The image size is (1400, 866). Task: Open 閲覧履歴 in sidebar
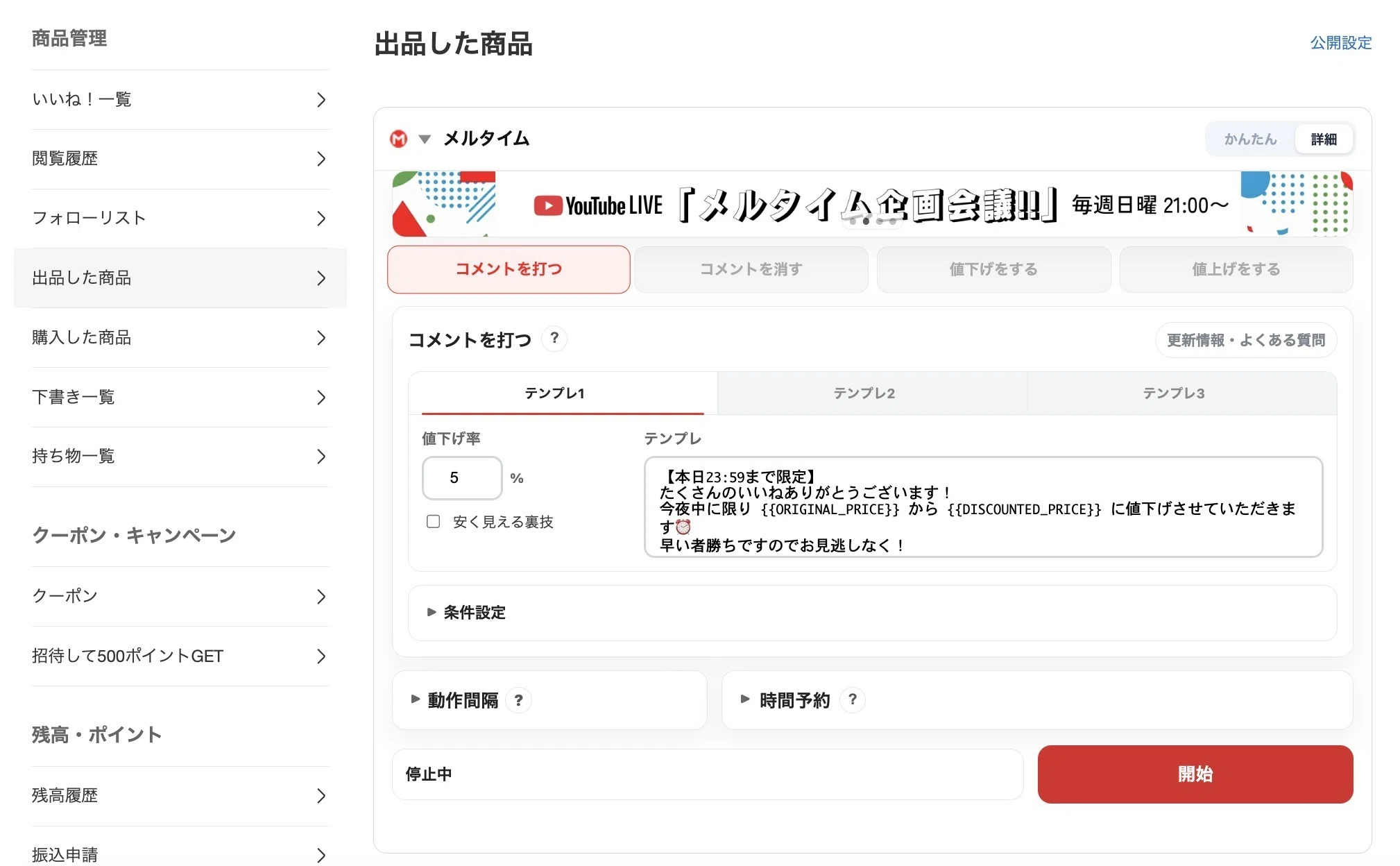click(180, 159)
